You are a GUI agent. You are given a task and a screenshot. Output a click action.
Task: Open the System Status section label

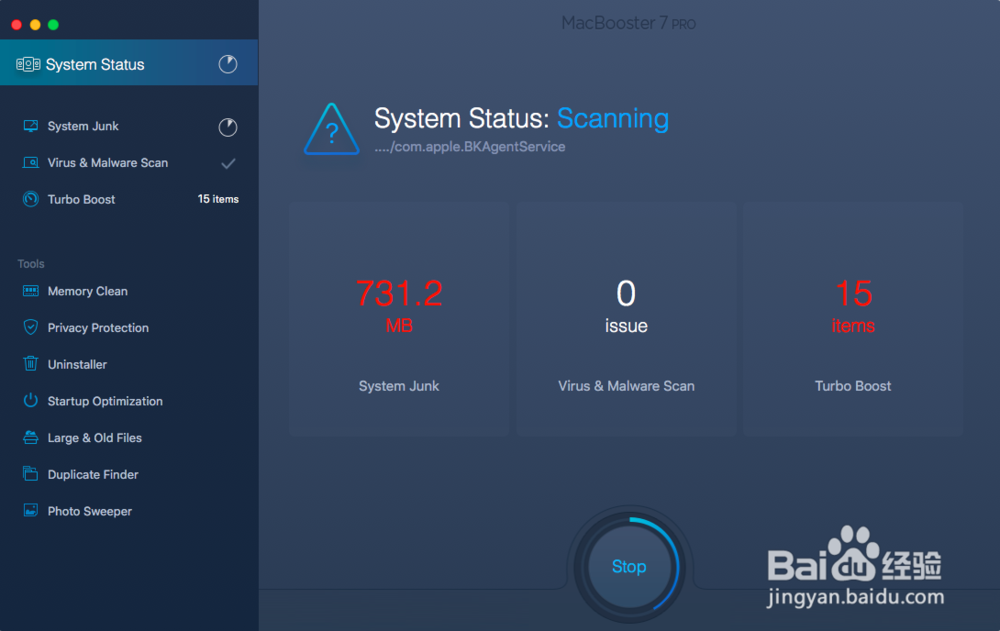tap(95, 64)
